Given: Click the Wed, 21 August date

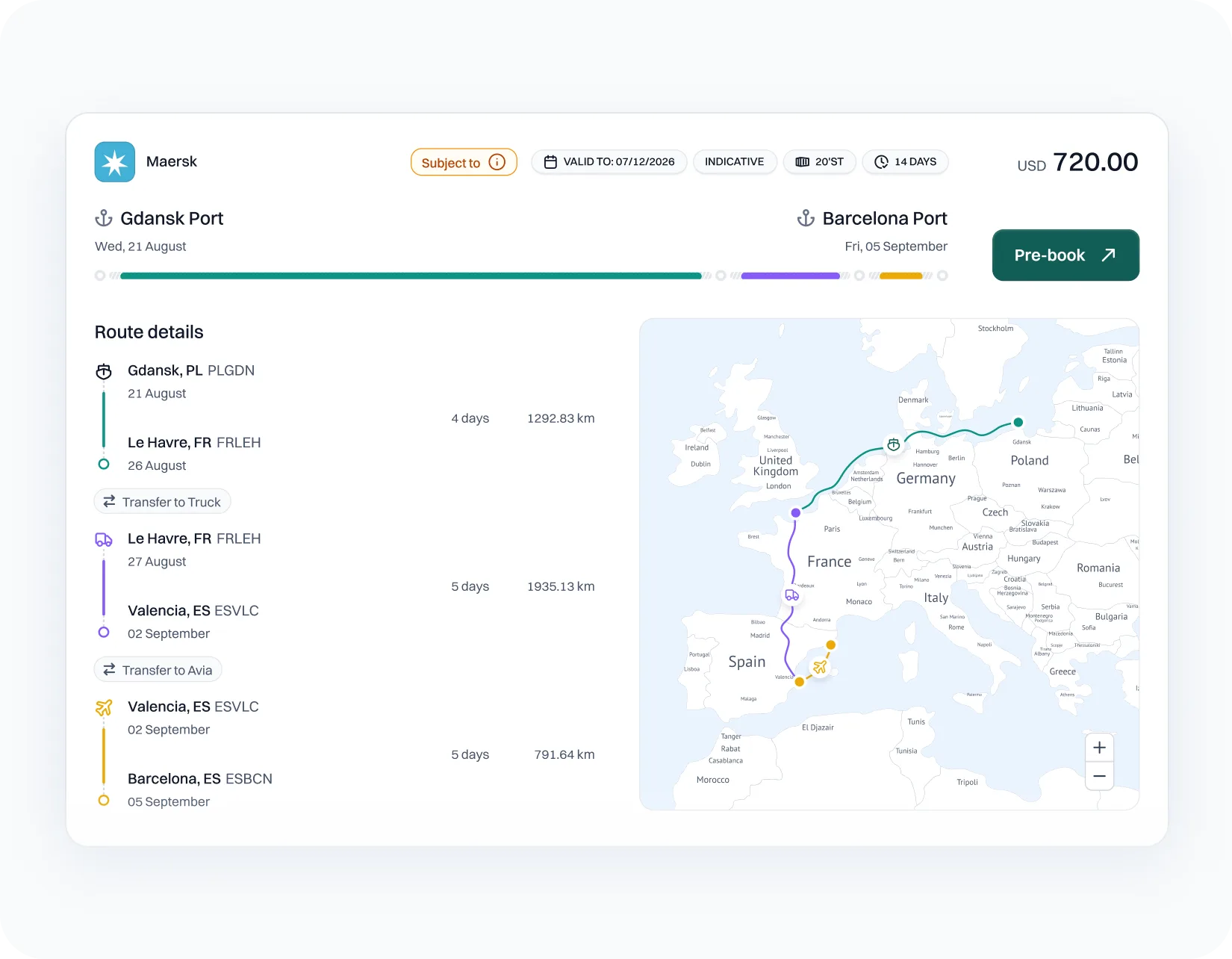Looking at the screenshot, I should pos(140,246).
